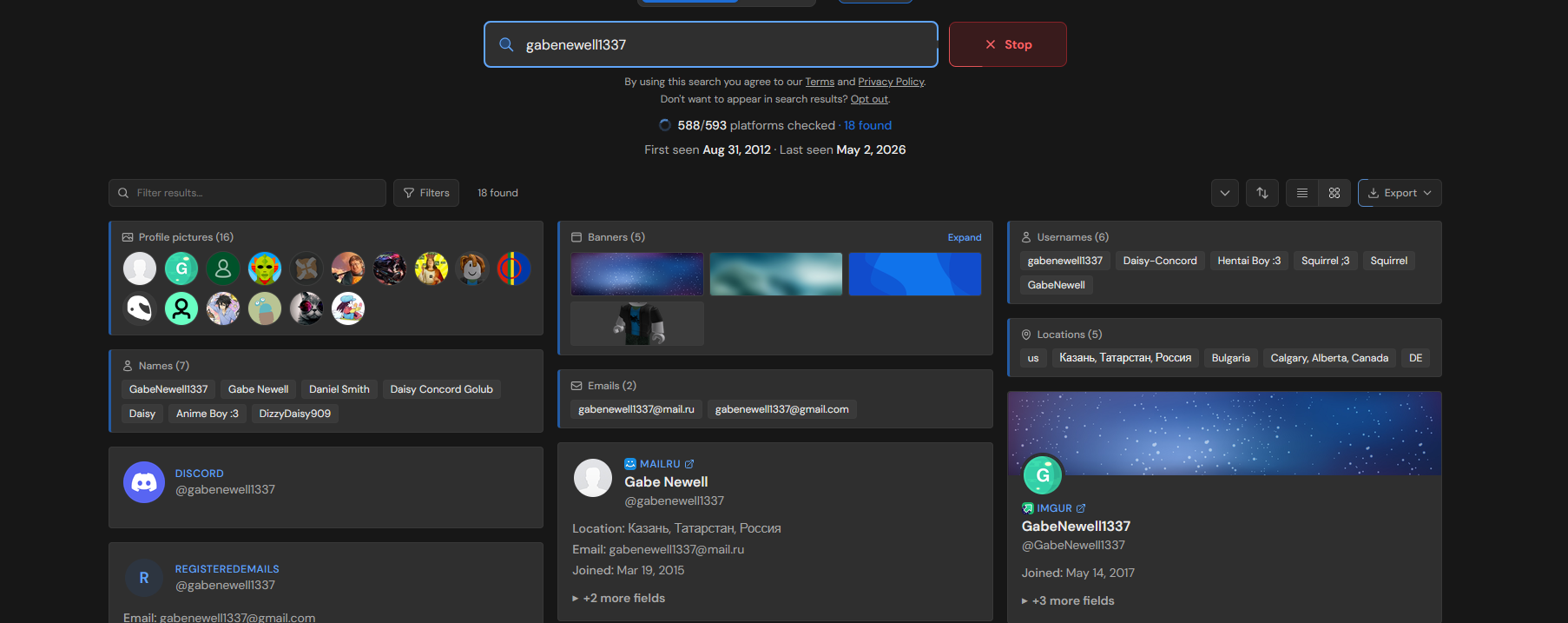Image resolution: width=1568 pixels, height=623 pixels.
Task: Open the Filters button
Action: [426, 193]
